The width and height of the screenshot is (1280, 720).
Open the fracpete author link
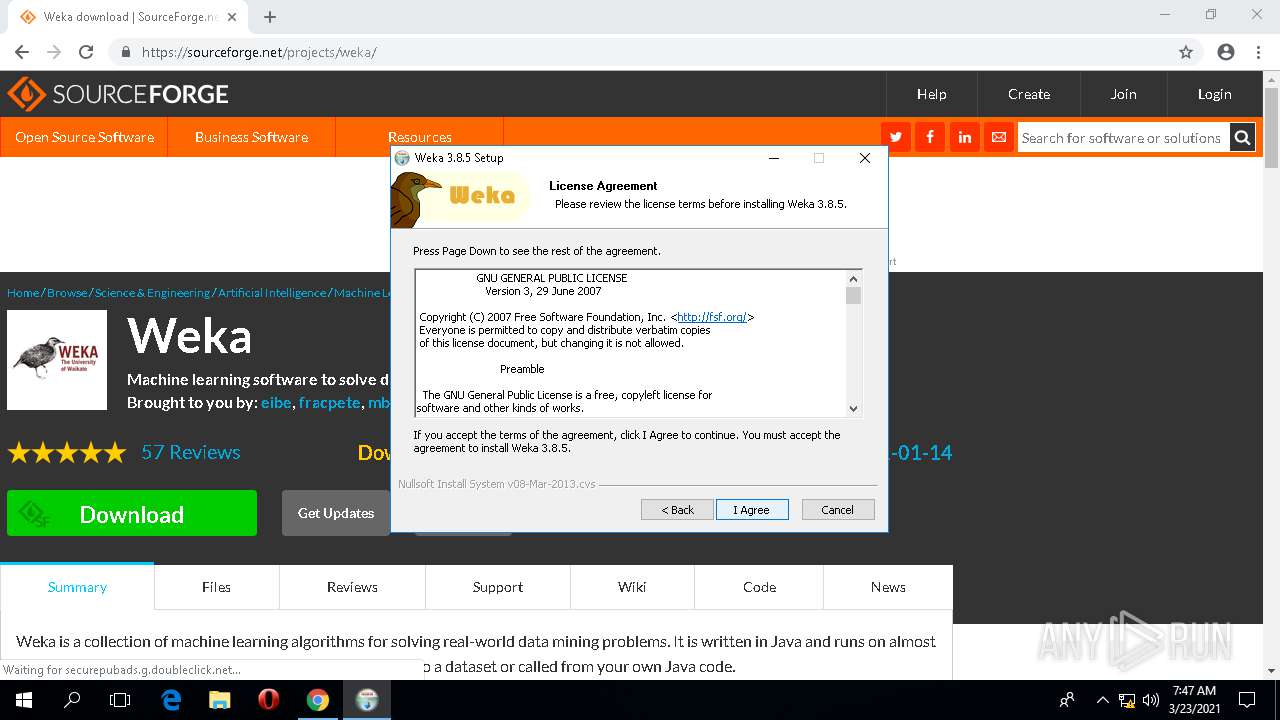pyautogui.click(x=329, y=403)
